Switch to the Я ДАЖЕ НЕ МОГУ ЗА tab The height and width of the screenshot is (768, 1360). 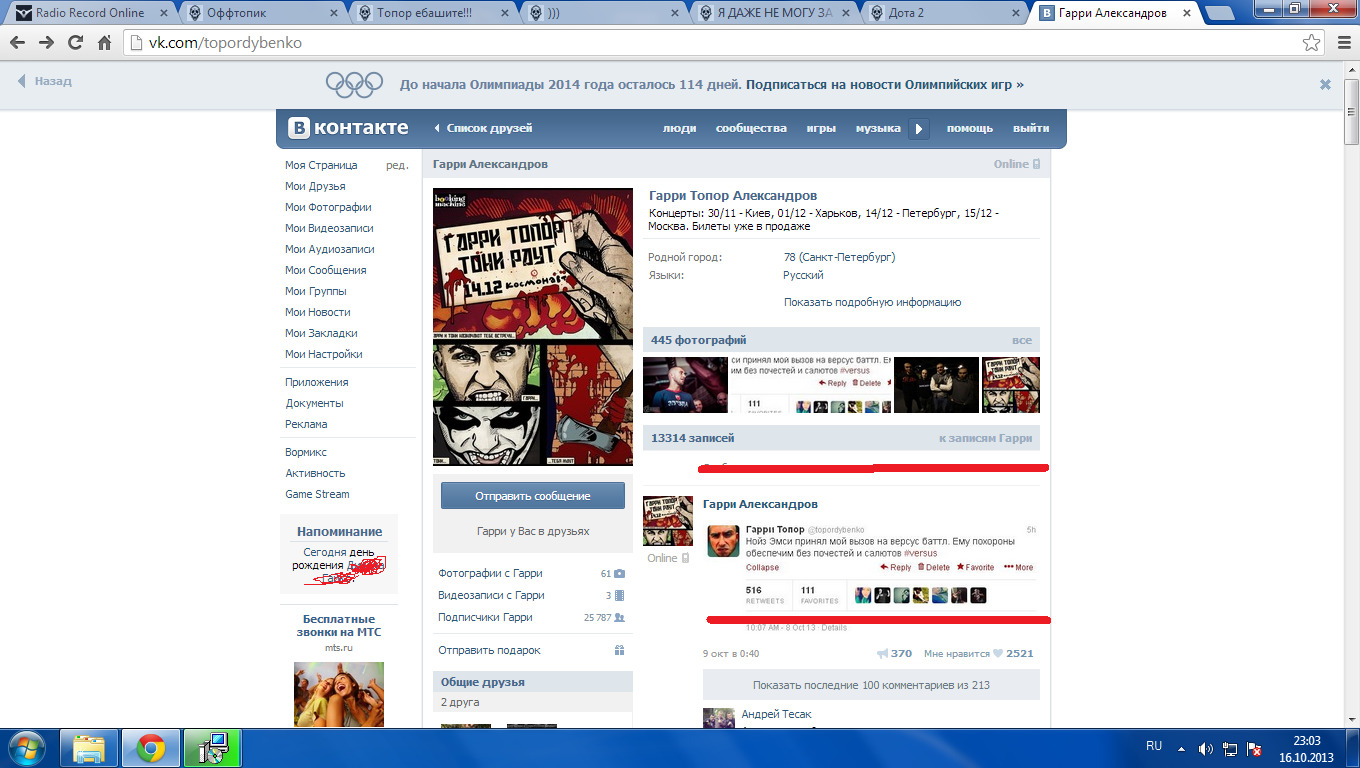point(776,13)
